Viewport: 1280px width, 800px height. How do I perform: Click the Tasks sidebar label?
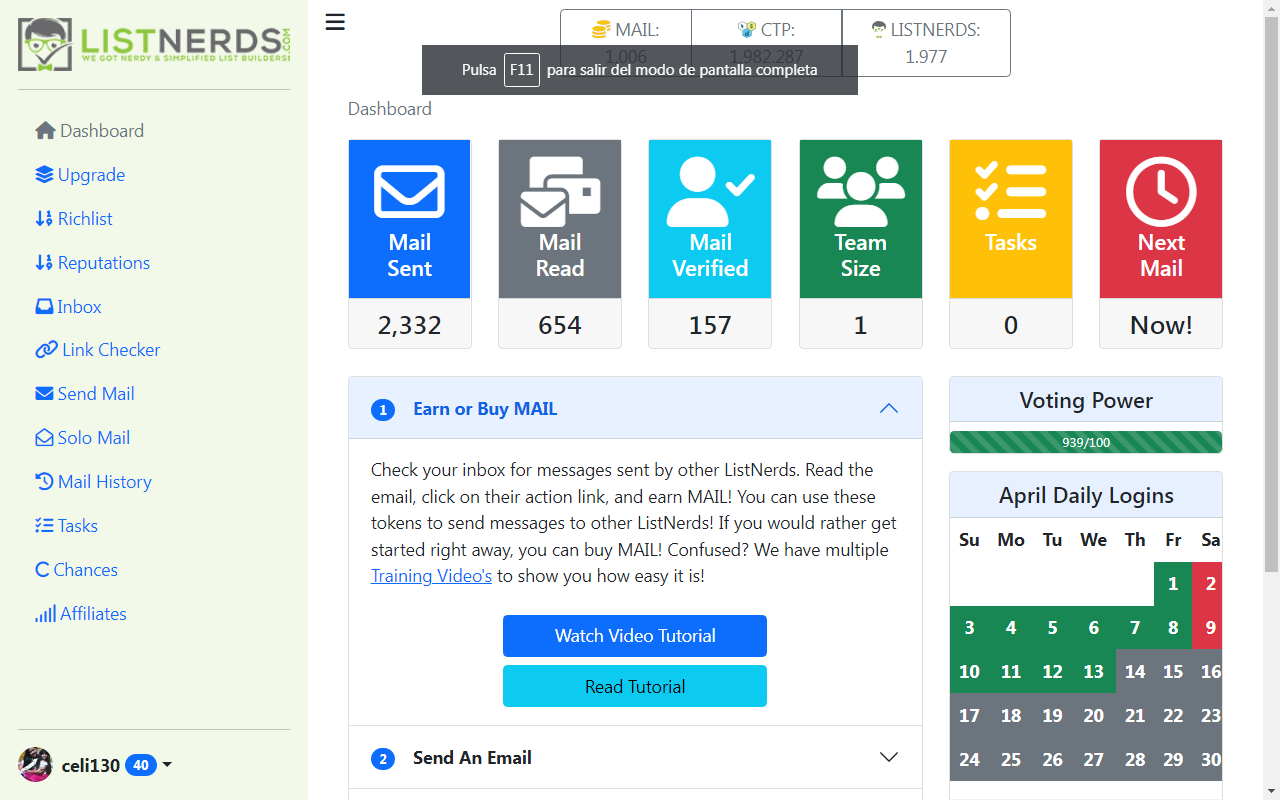[x=78, y=526]
